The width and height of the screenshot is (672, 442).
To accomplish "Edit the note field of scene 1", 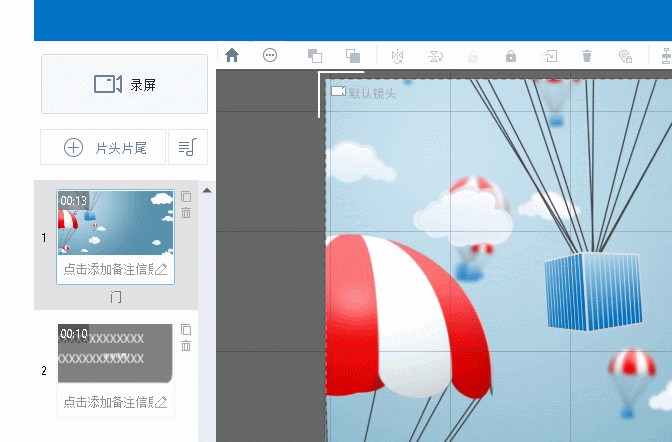I will 108,270.
